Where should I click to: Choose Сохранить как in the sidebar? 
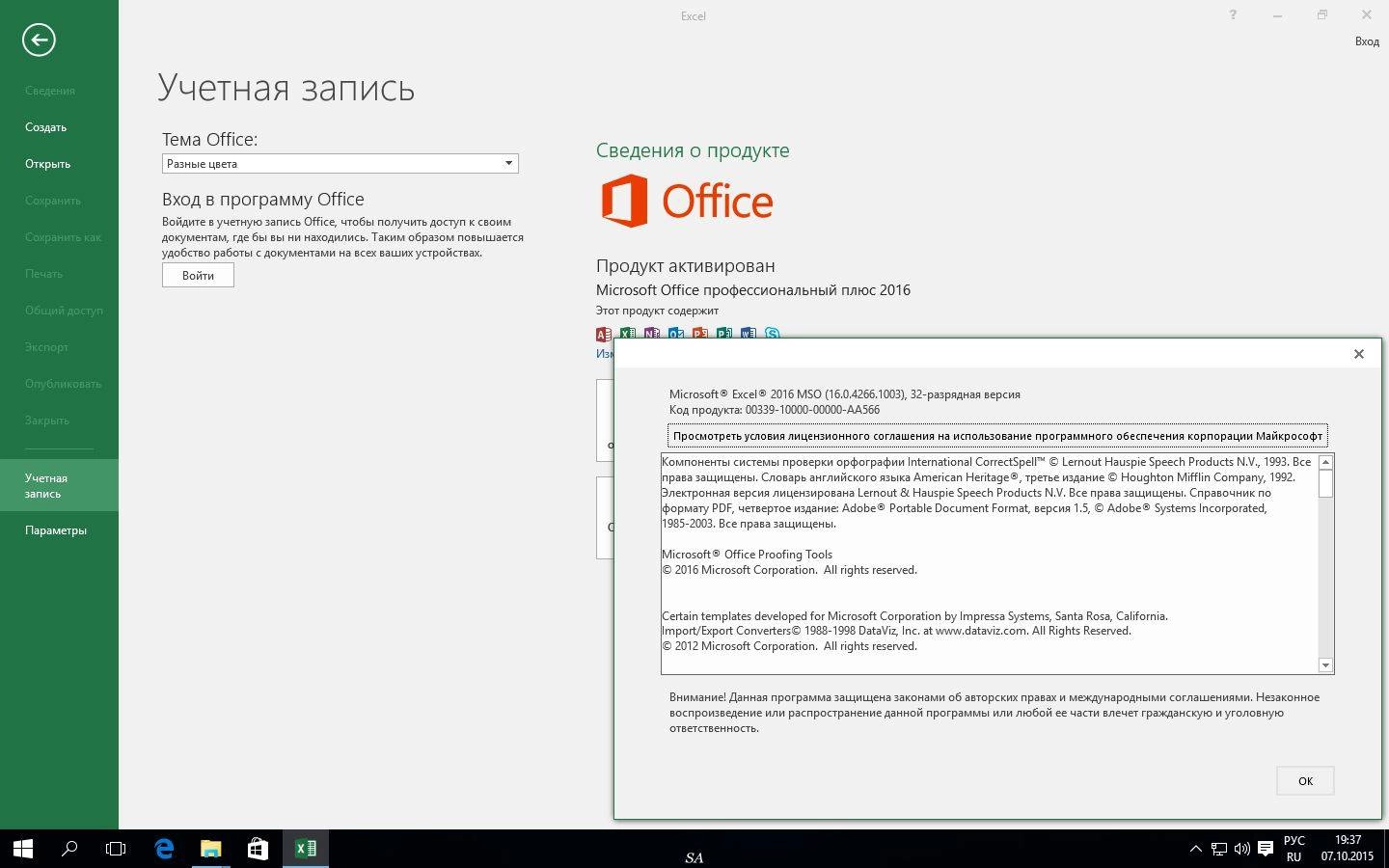pyautogui.click(x=63, y=237)
